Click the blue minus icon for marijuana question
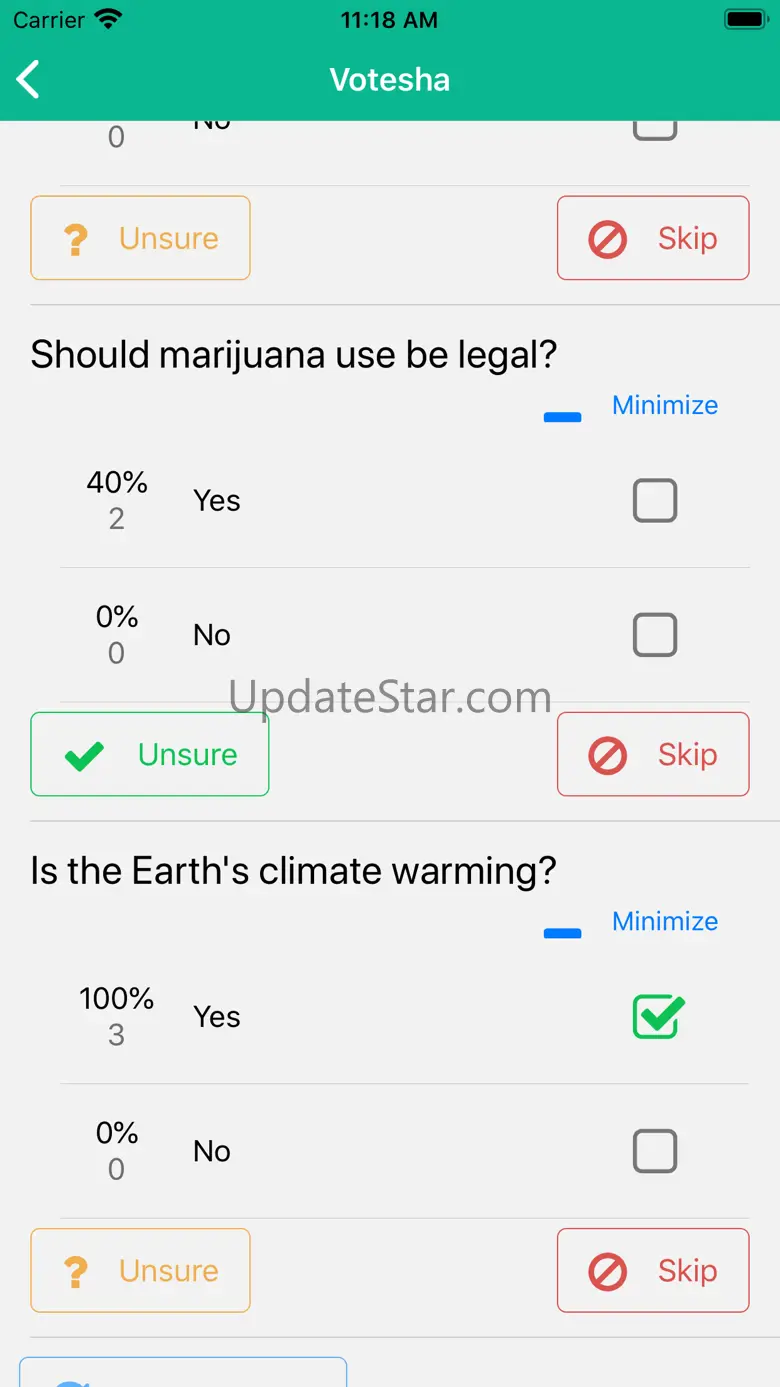 tap(562, 417)
